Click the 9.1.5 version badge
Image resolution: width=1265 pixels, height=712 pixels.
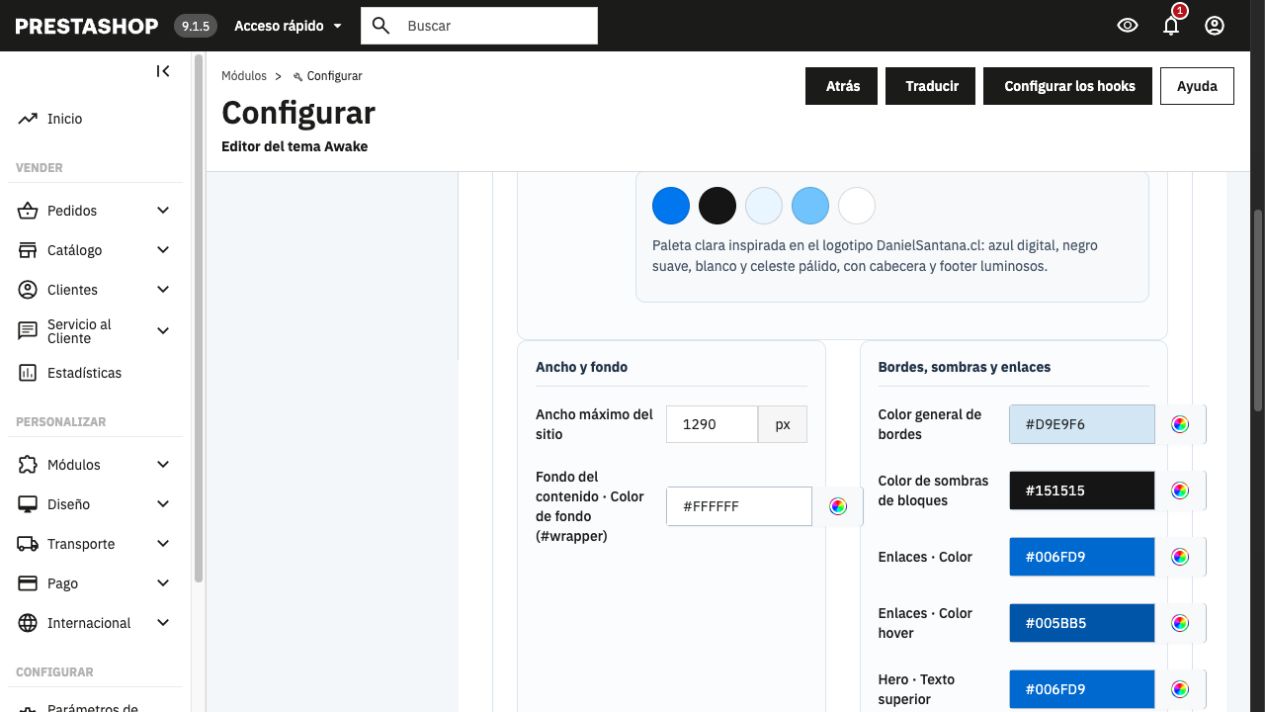point(196,26)
